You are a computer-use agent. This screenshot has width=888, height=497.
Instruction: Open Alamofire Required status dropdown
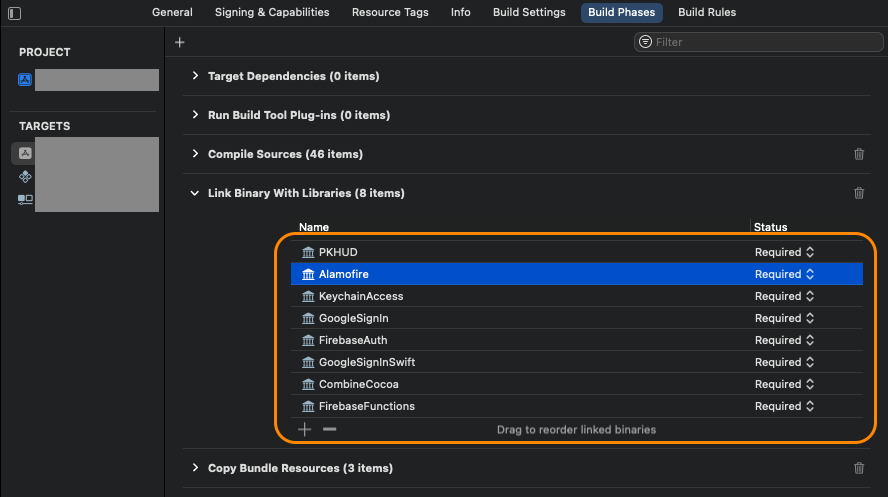(784, 275)
